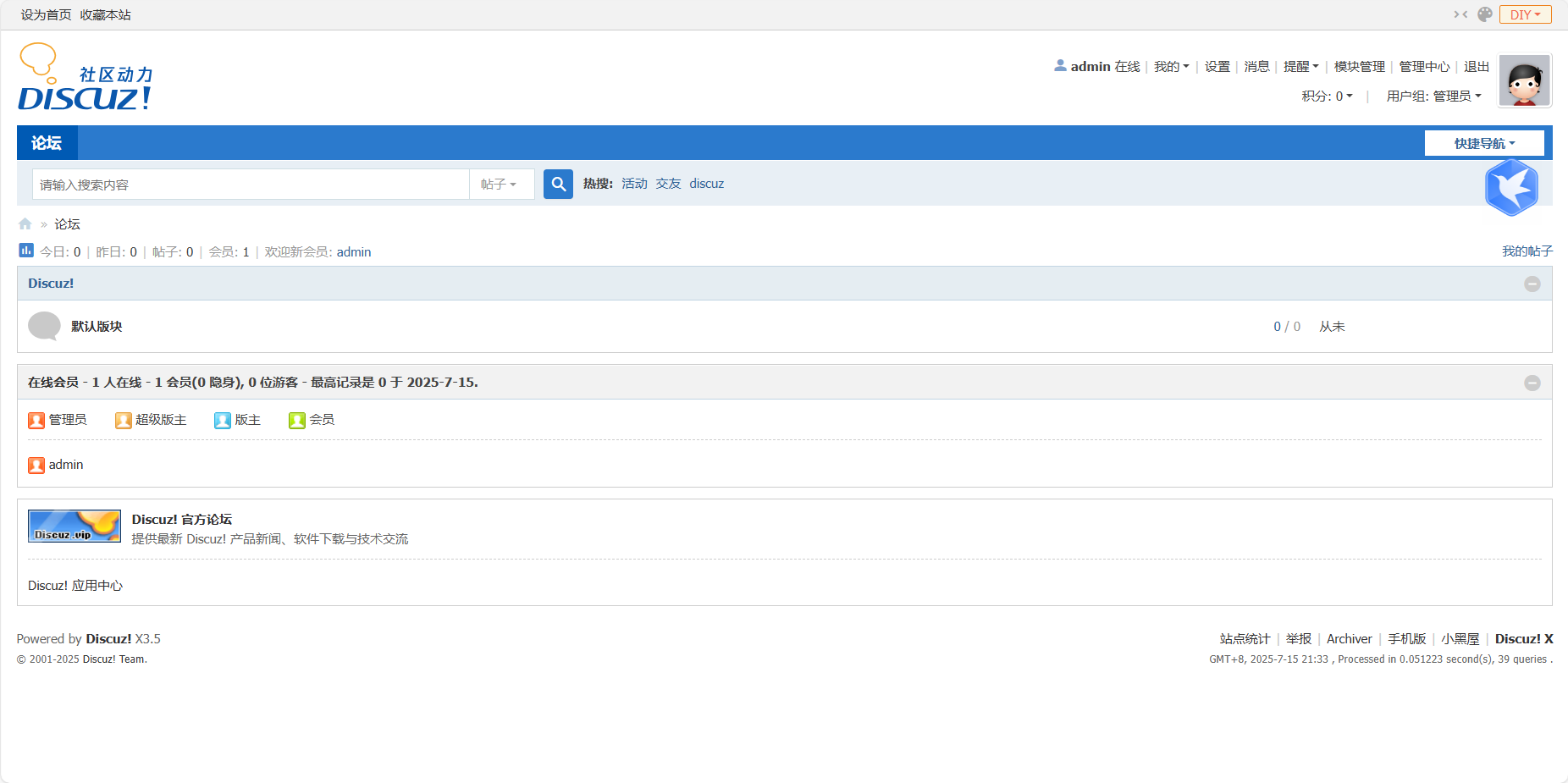Open Discuz! 官方论坛 link
This screenshot has width=1568, height=783.
click(182, 520)
